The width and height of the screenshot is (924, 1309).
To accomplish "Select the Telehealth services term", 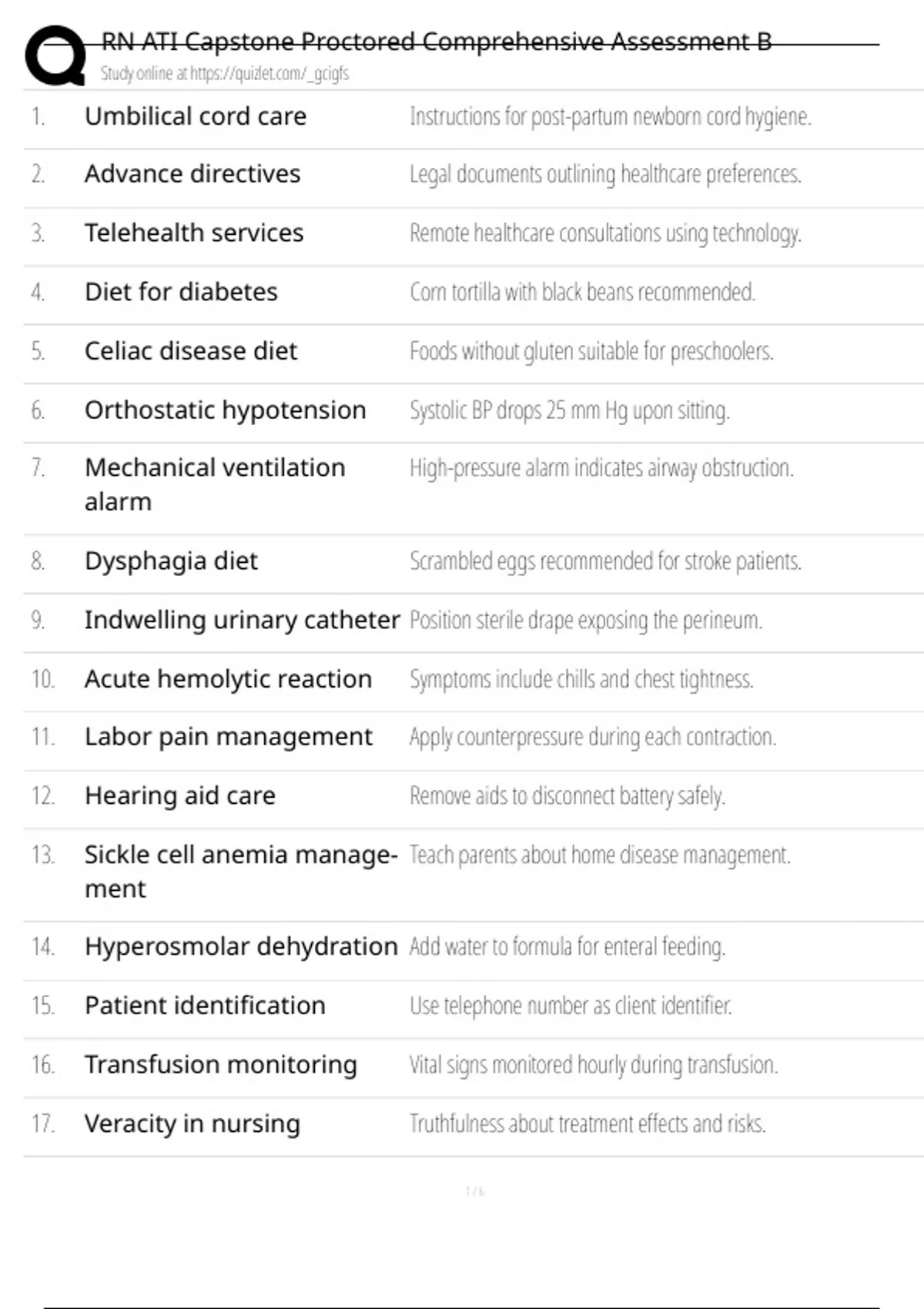I will click(x=194, y=233).
